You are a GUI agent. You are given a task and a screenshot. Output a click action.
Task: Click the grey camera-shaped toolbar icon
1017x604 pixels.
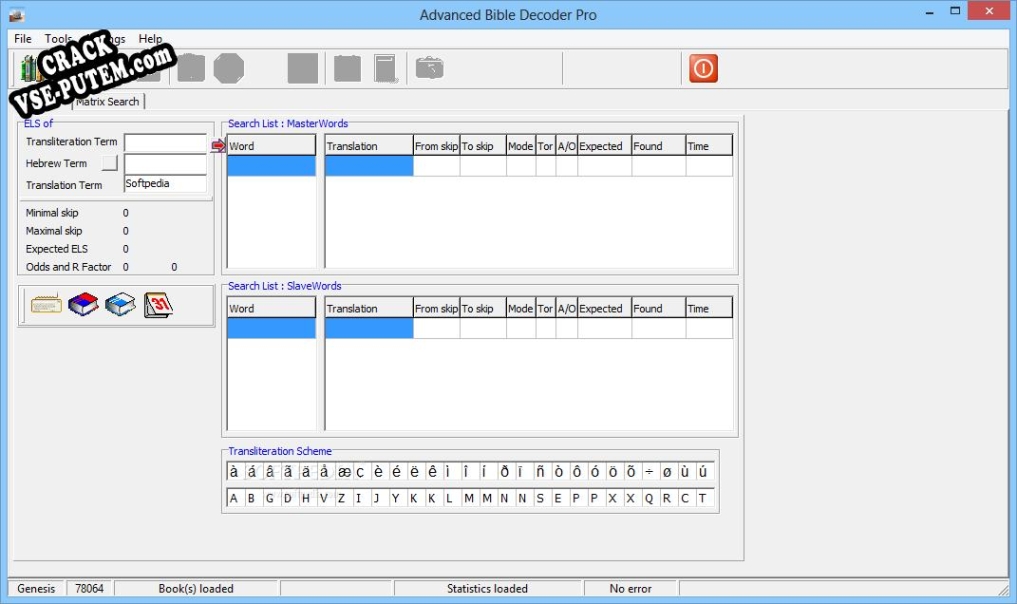pyautogui.click(x=429, y=67)
